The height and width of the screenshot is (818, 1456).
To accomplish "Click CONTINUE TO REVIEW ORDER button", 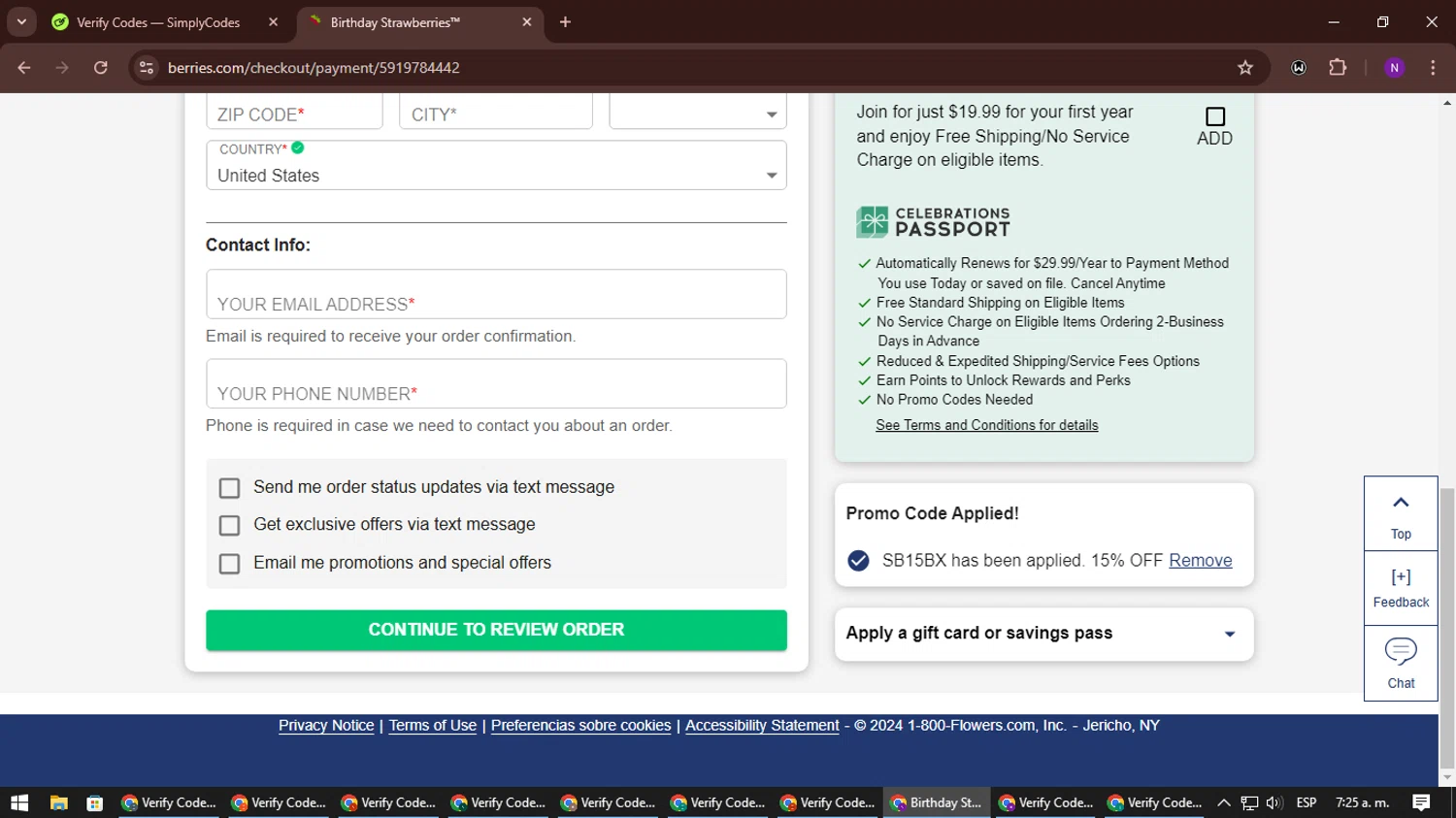I will click(x=496, y=630).
